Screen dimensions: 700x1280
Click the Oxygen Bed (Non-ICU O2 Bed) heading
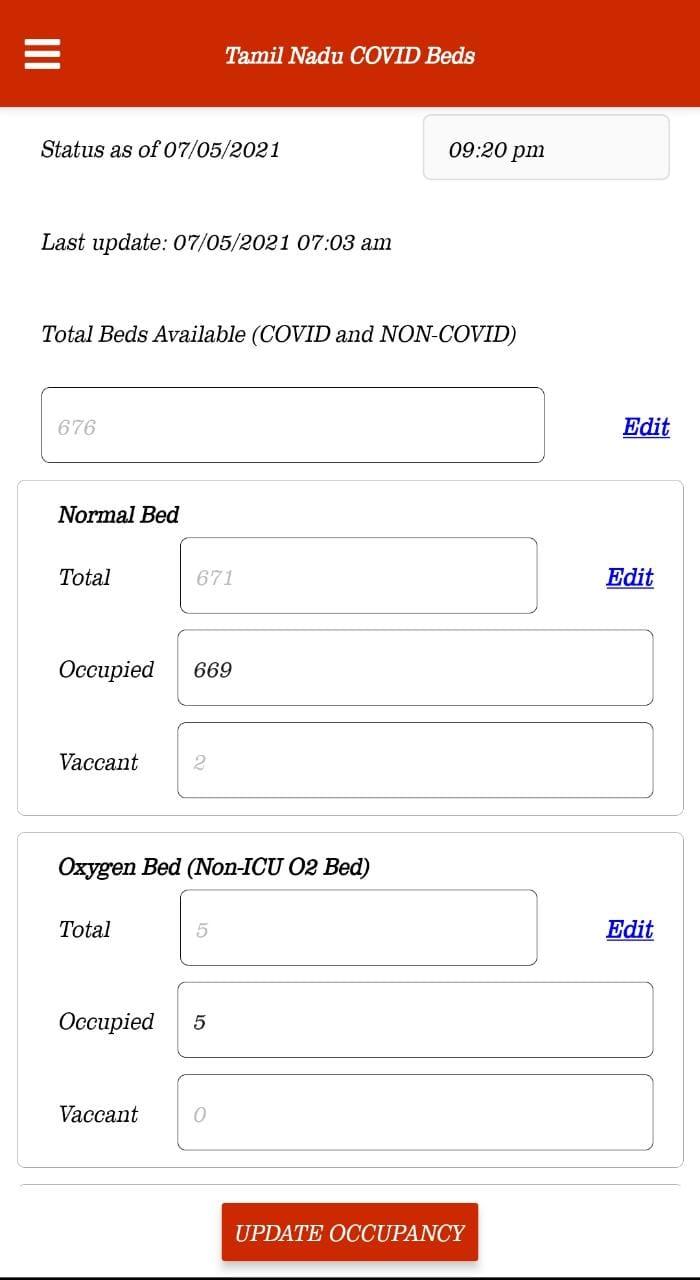click(x=214, y=867)
